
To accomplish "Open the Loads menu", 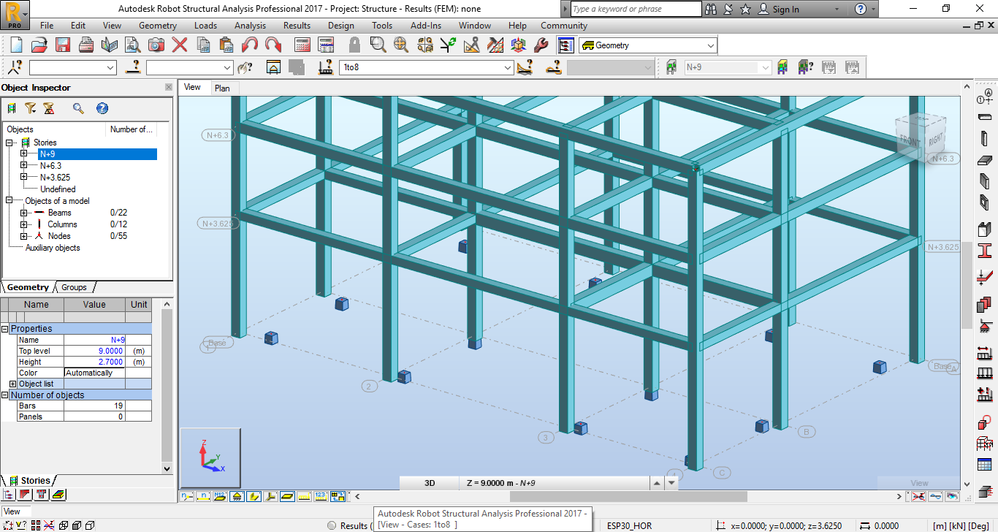I will (205, 25).
